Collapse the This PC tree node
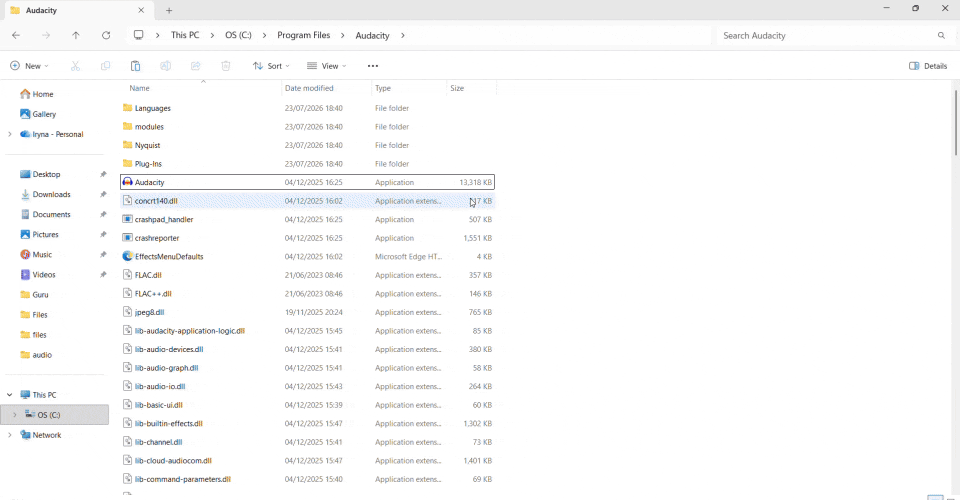Screen dimensions: 960x500 10,395
